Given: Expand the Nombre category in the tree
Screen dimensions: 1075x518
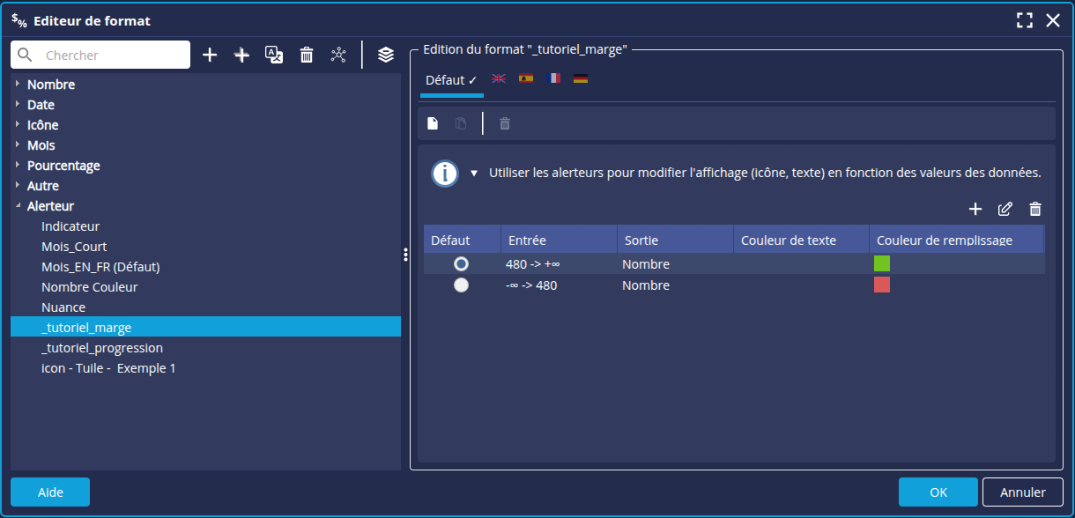Looking at the screenshot, I should [x=18, y=85].
